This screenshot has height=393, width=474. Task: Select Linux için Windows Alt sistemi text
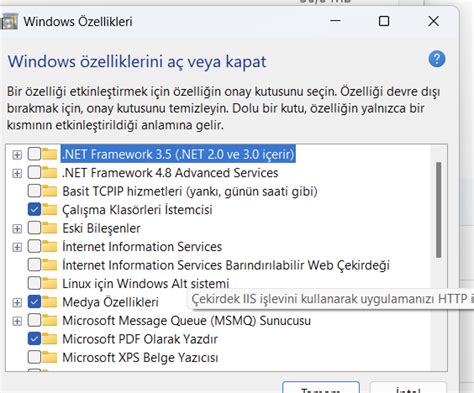pyautogui.click(x=146, y=284)
